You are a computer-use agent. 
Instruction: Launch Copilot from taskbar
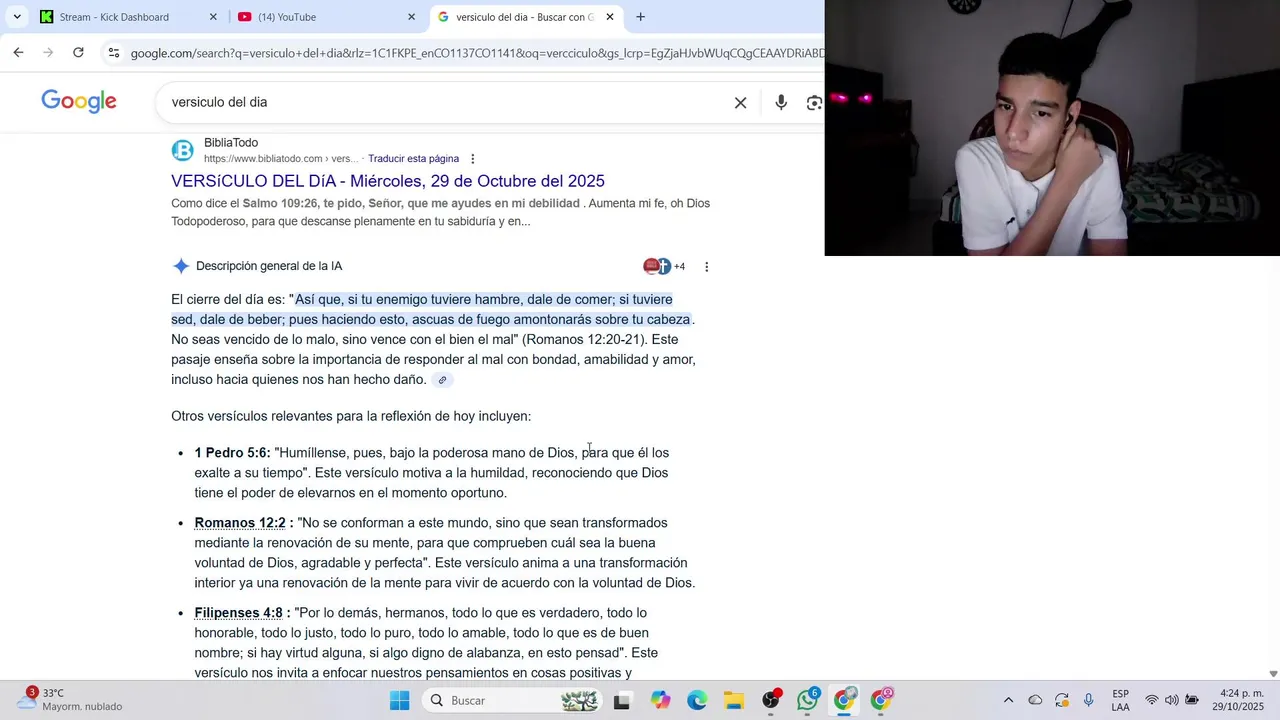[x=660, y=700]
